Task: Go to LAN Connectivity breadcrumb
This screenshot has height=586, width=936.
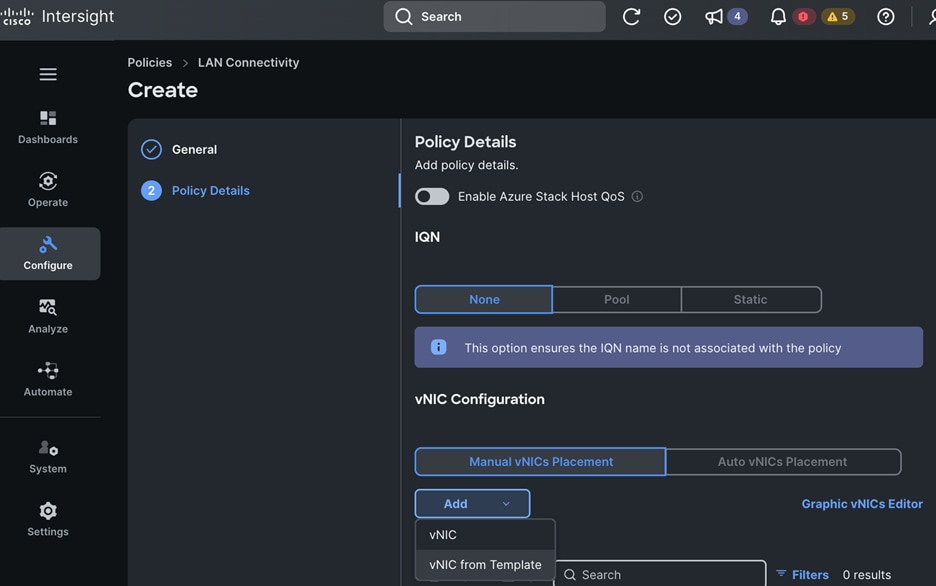Action: coord(248,63)
